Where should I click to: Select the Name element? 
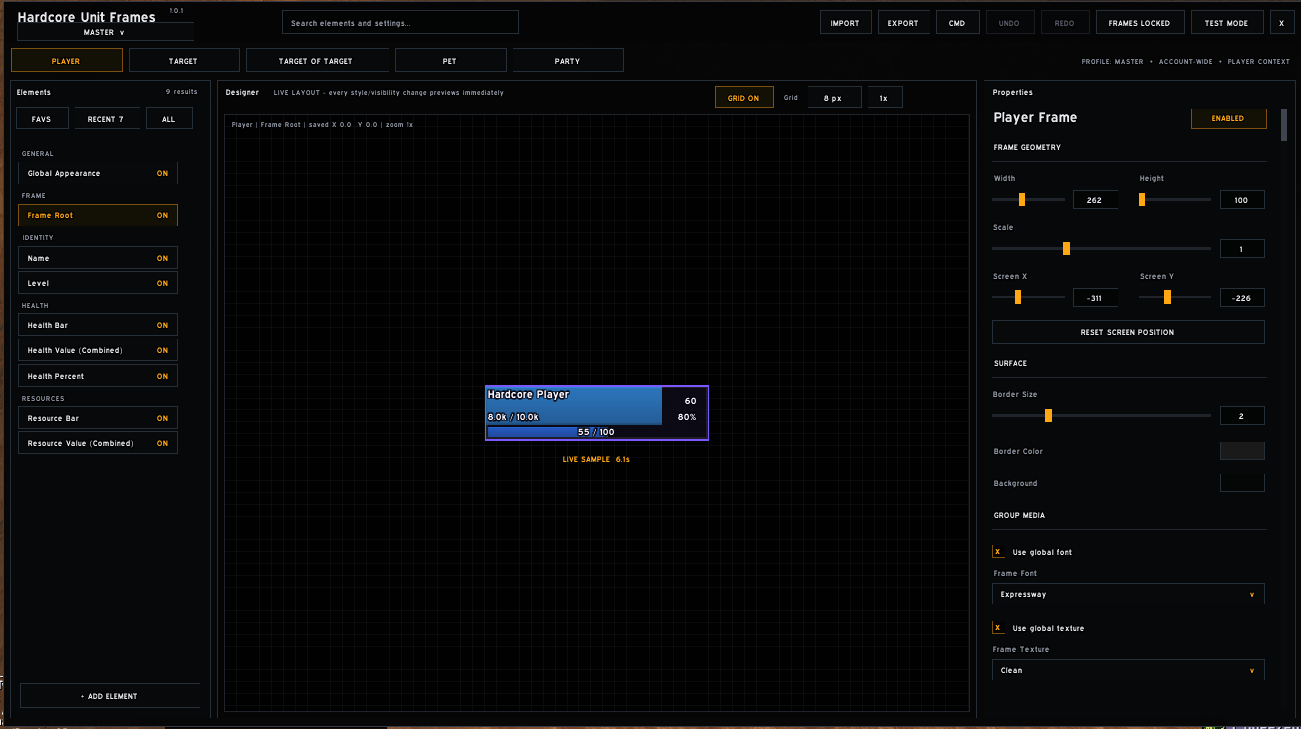click(98, 258)
